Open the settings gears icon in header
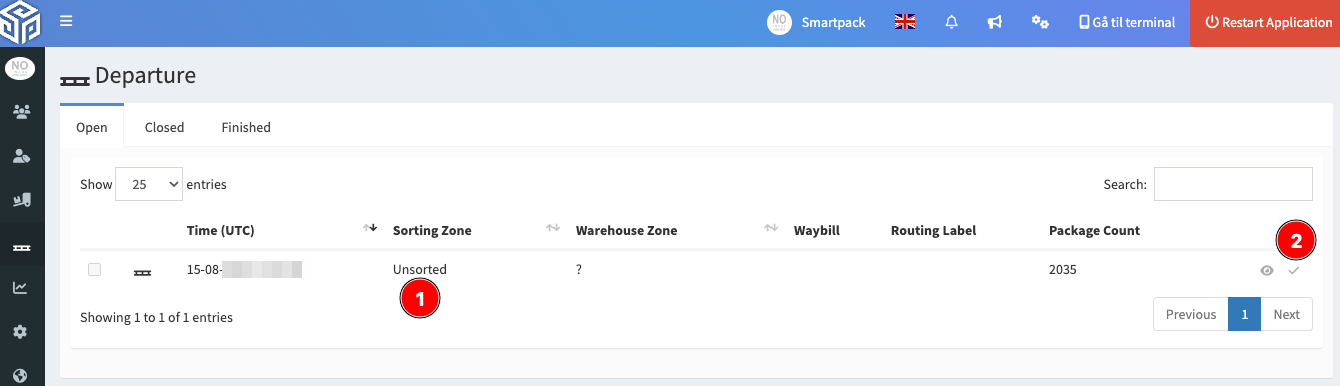Image resolution: width=1340 pixels, height=386 pixels. pos(1040,22)
